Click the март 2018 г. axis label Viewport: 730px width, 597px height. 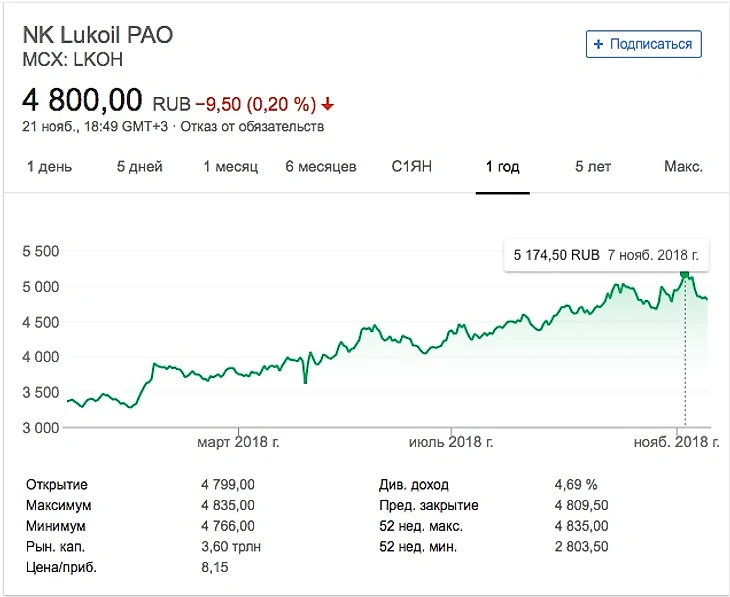239,442
